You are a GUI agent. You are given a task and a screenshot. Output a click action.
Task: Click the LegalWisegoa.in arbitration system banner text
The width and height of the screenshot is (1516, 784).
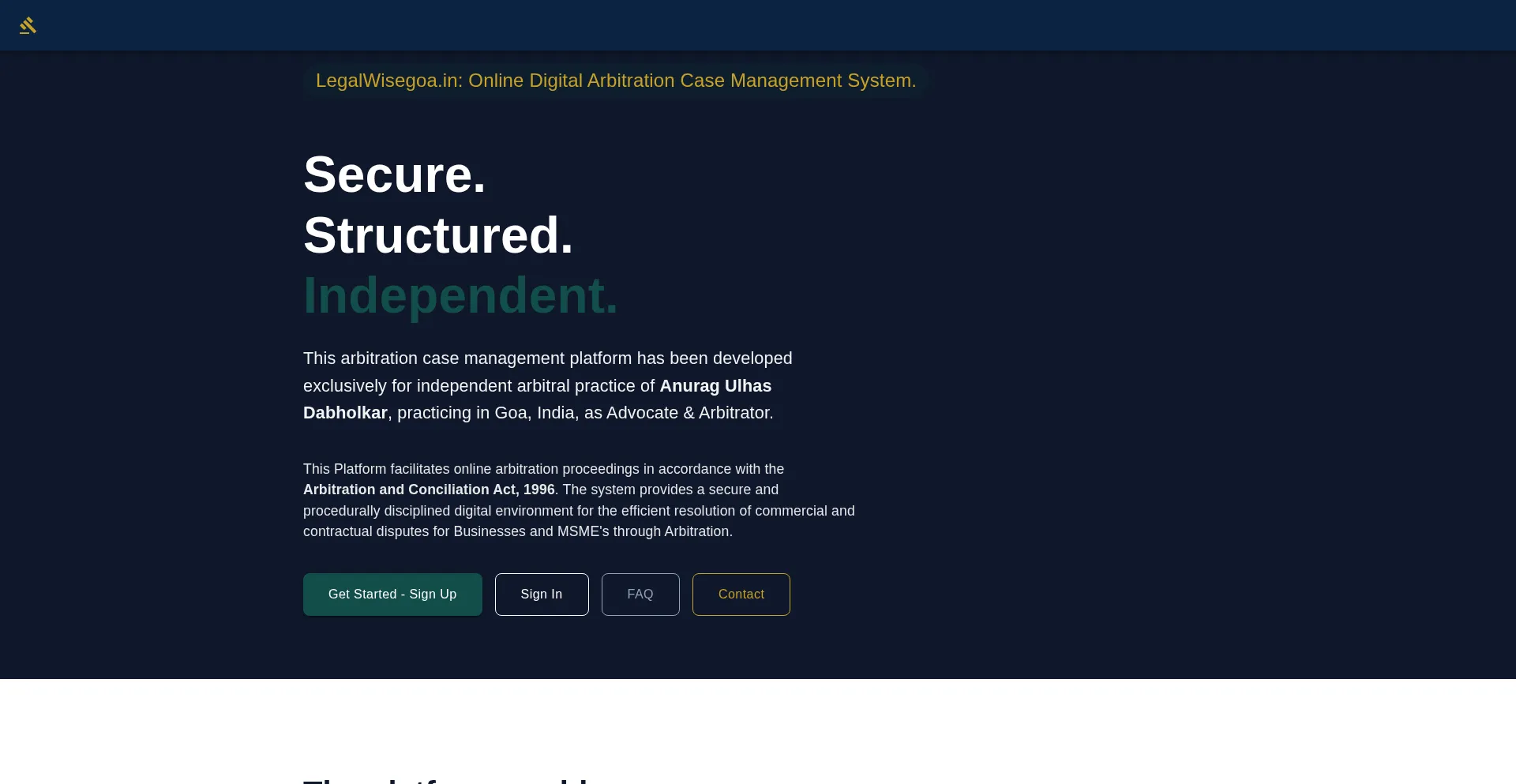pos(616,81)
